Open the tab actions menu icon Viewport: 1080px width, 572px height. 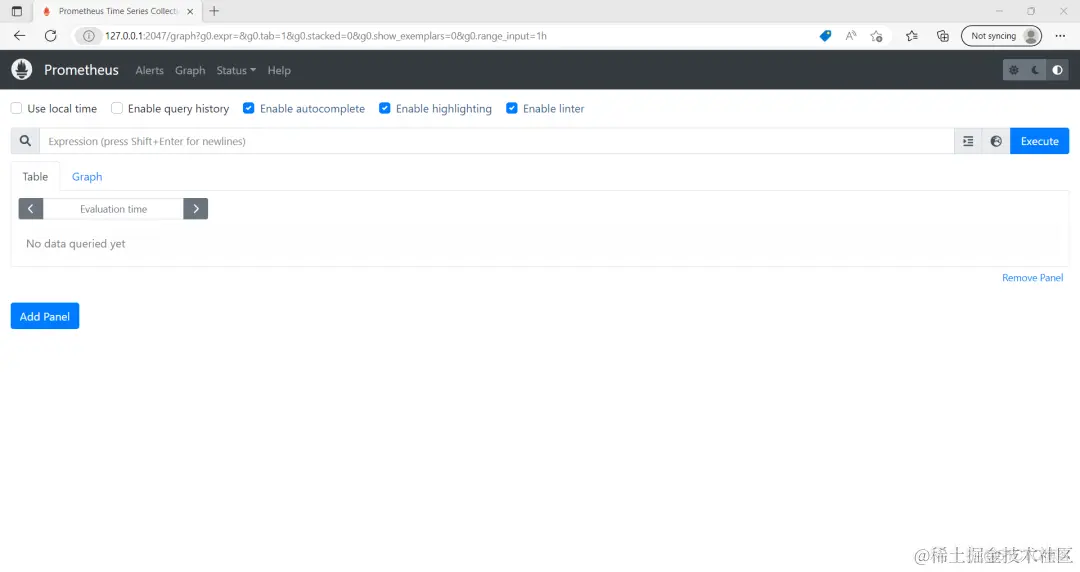[17, 11]
